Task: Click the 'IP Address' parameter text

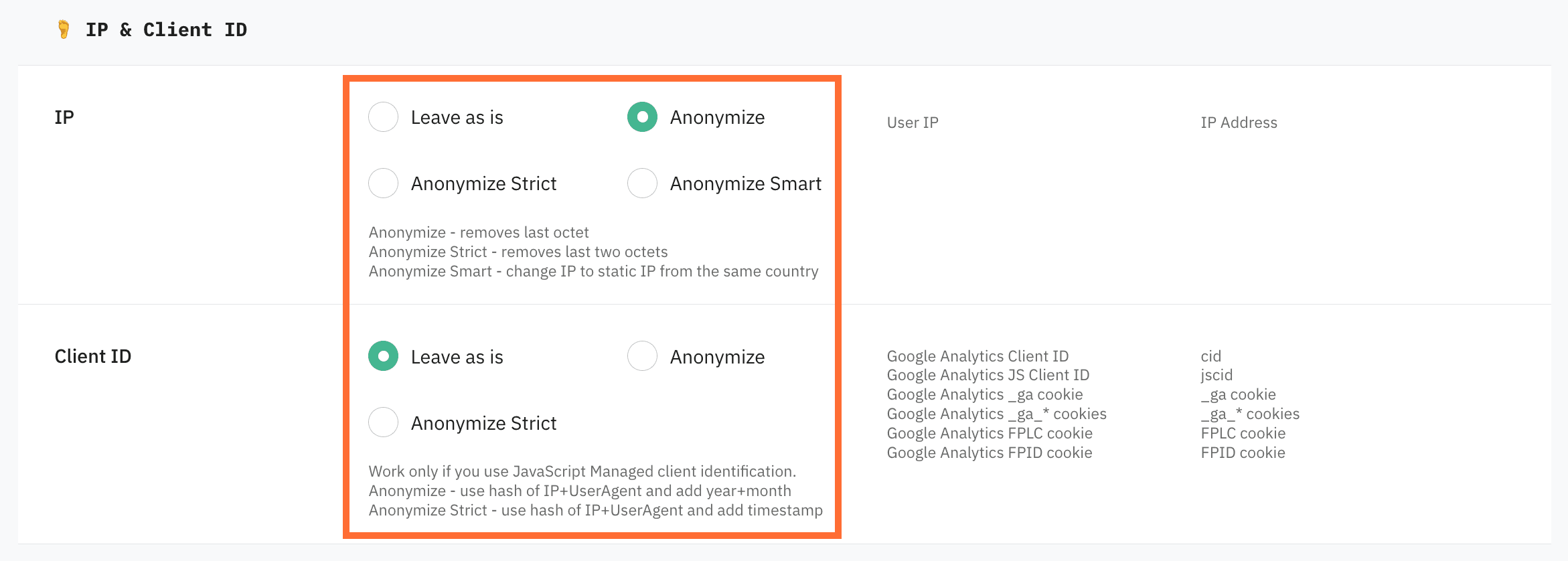Action: pos(1239,123)
